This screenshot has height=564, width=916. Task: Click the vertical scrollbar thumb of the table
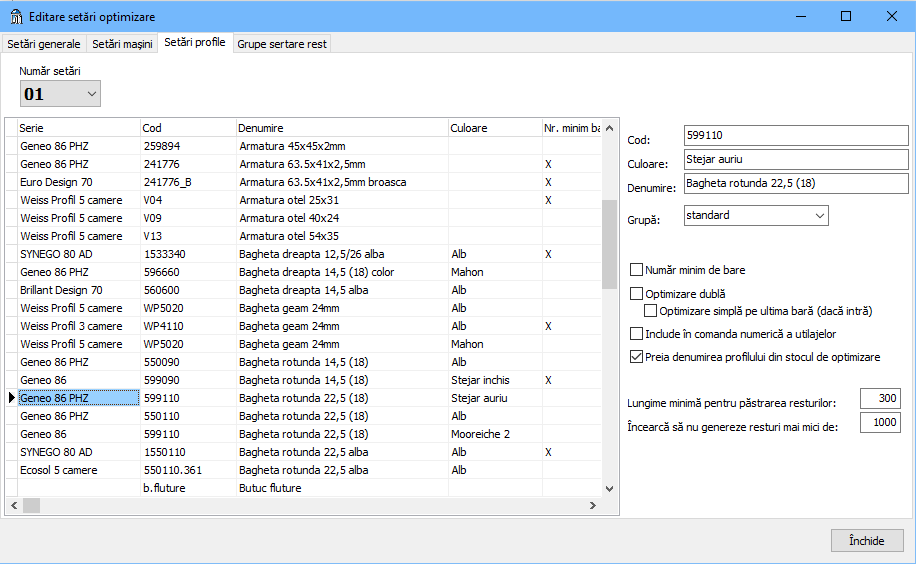609,244
